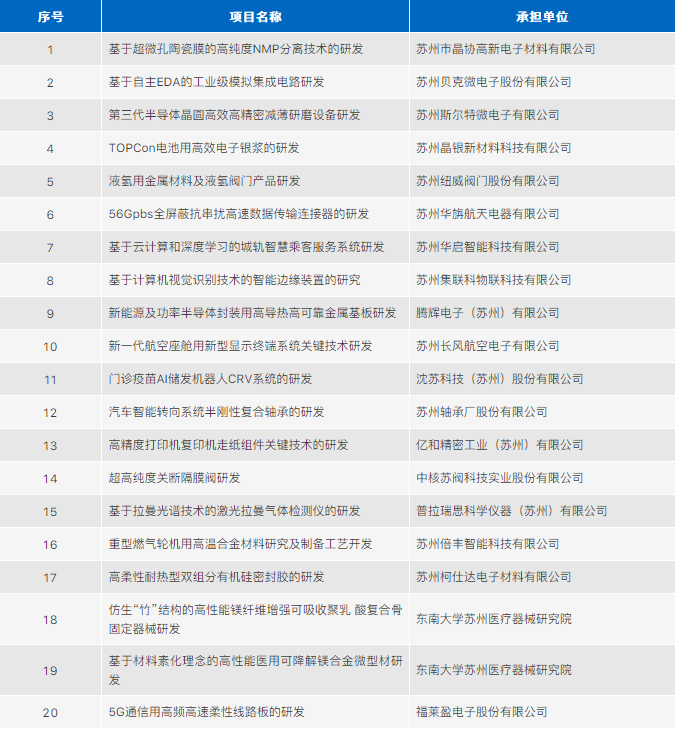
Task: Click 苏州纽威阀门股份有限公司
Action: click(x=487, y=181)
